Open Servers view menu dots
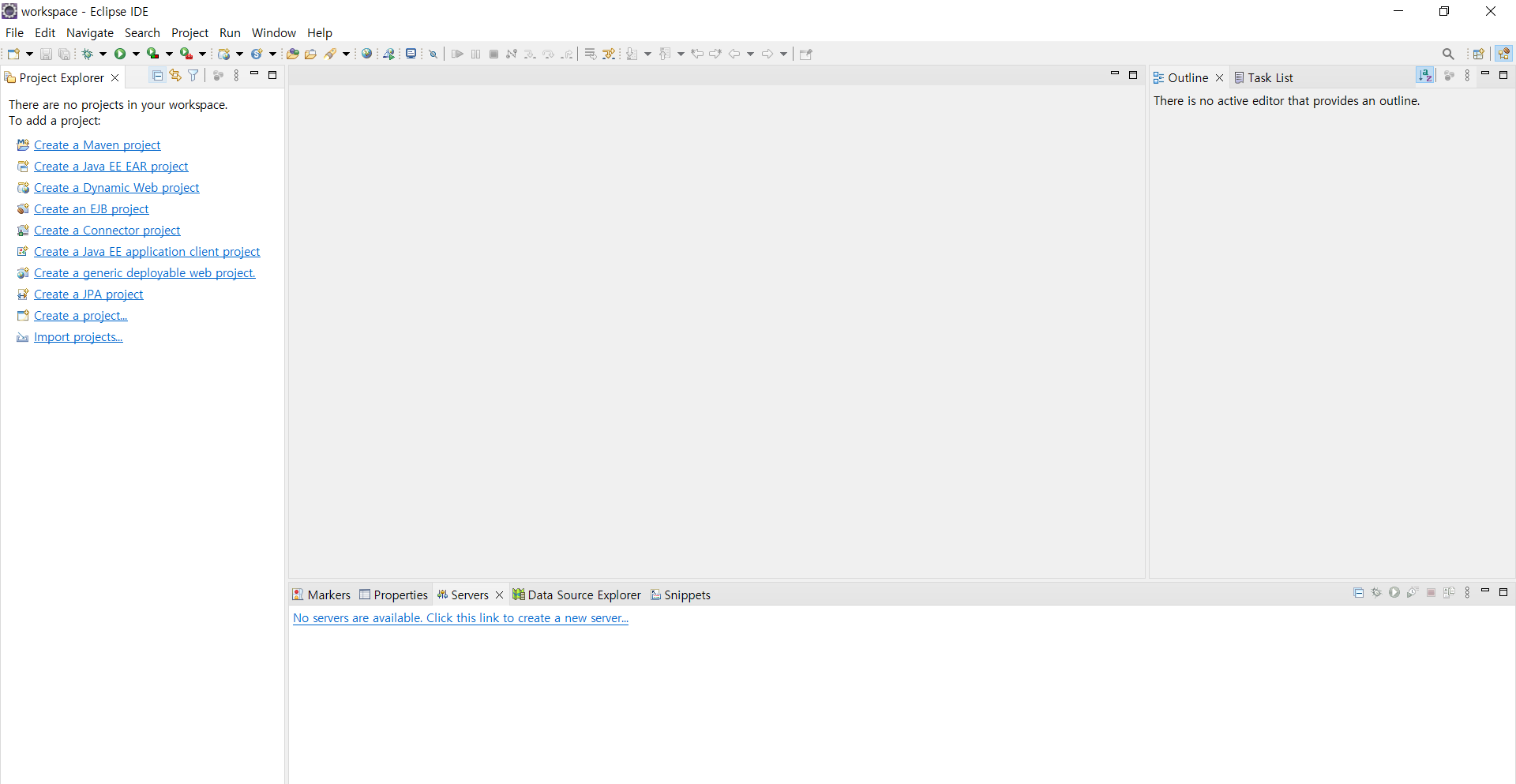 point(1467,592)
